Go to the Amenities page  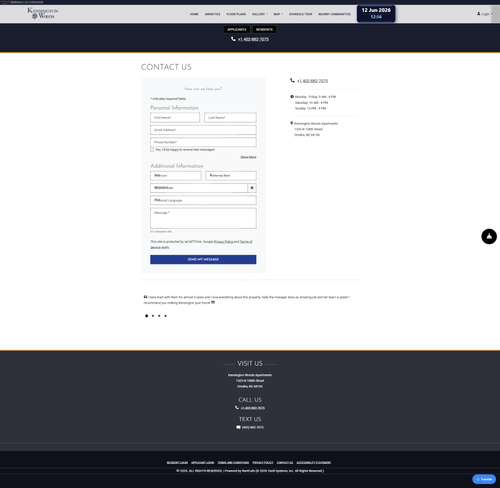click(212, 14)
